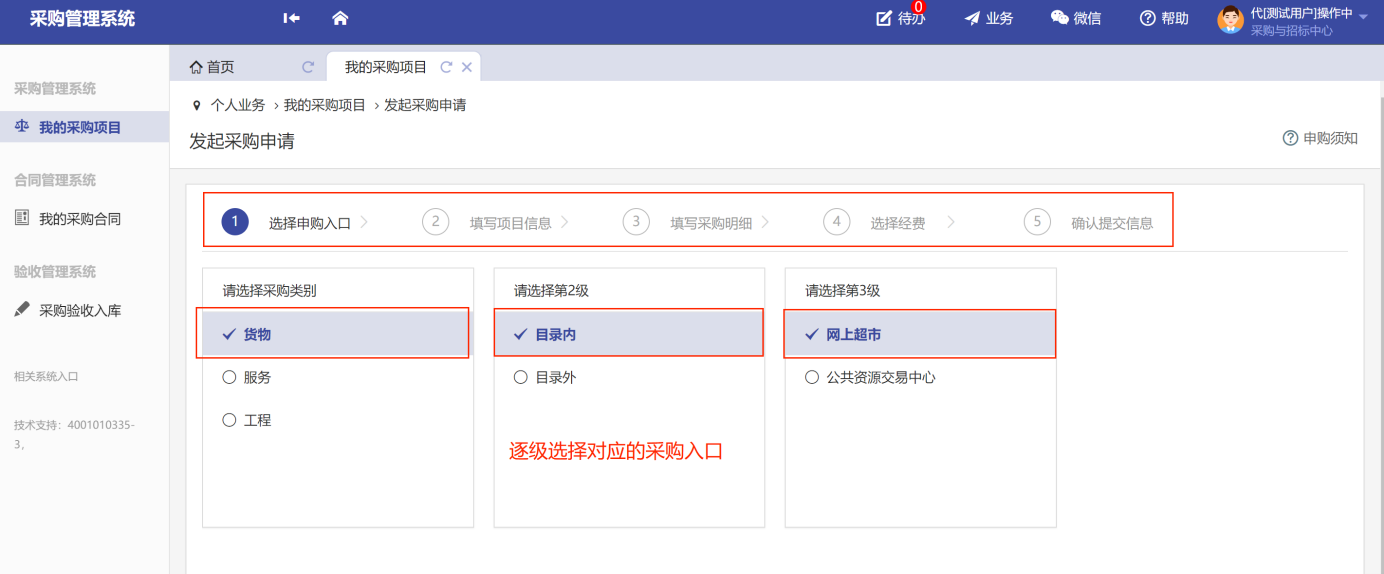This screenshot has height=574, width=1384.
Task: Go to step 2 填写项目信息
Action: pyautogui.click(x=510, y=223)
